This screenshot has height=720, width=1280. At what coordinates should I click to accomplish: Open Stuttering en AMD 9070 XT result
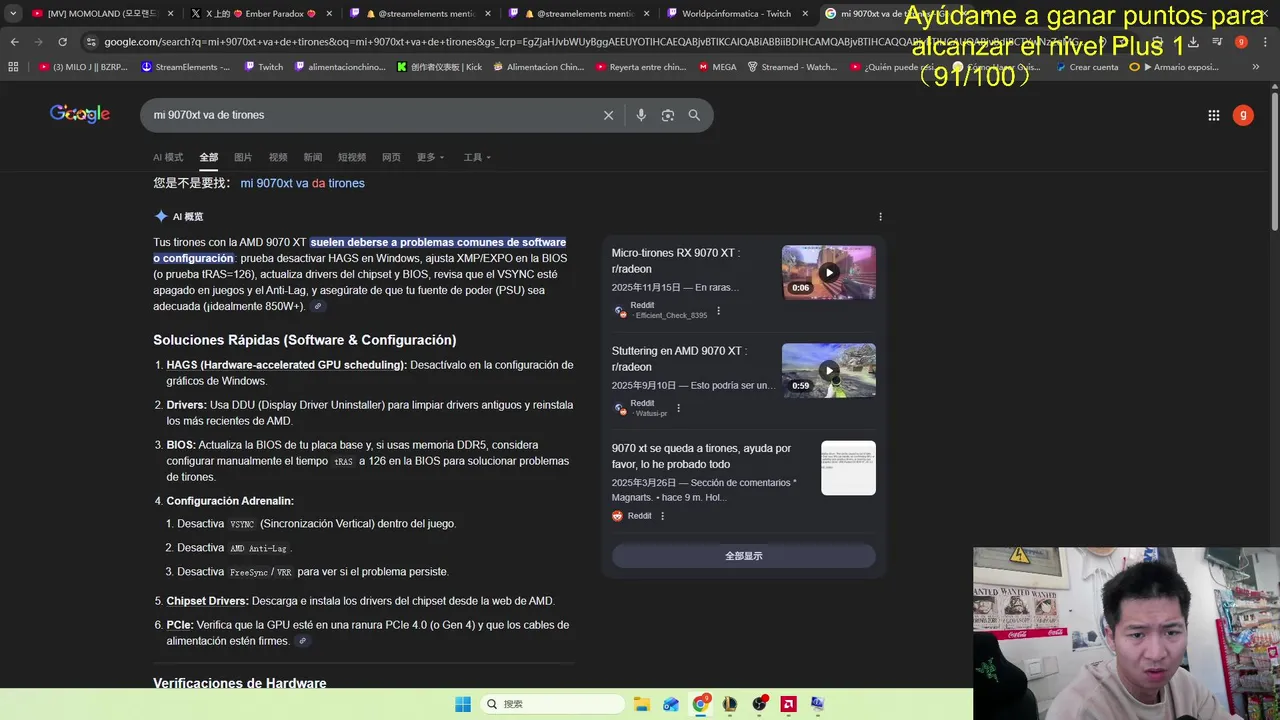click(679, 359)
